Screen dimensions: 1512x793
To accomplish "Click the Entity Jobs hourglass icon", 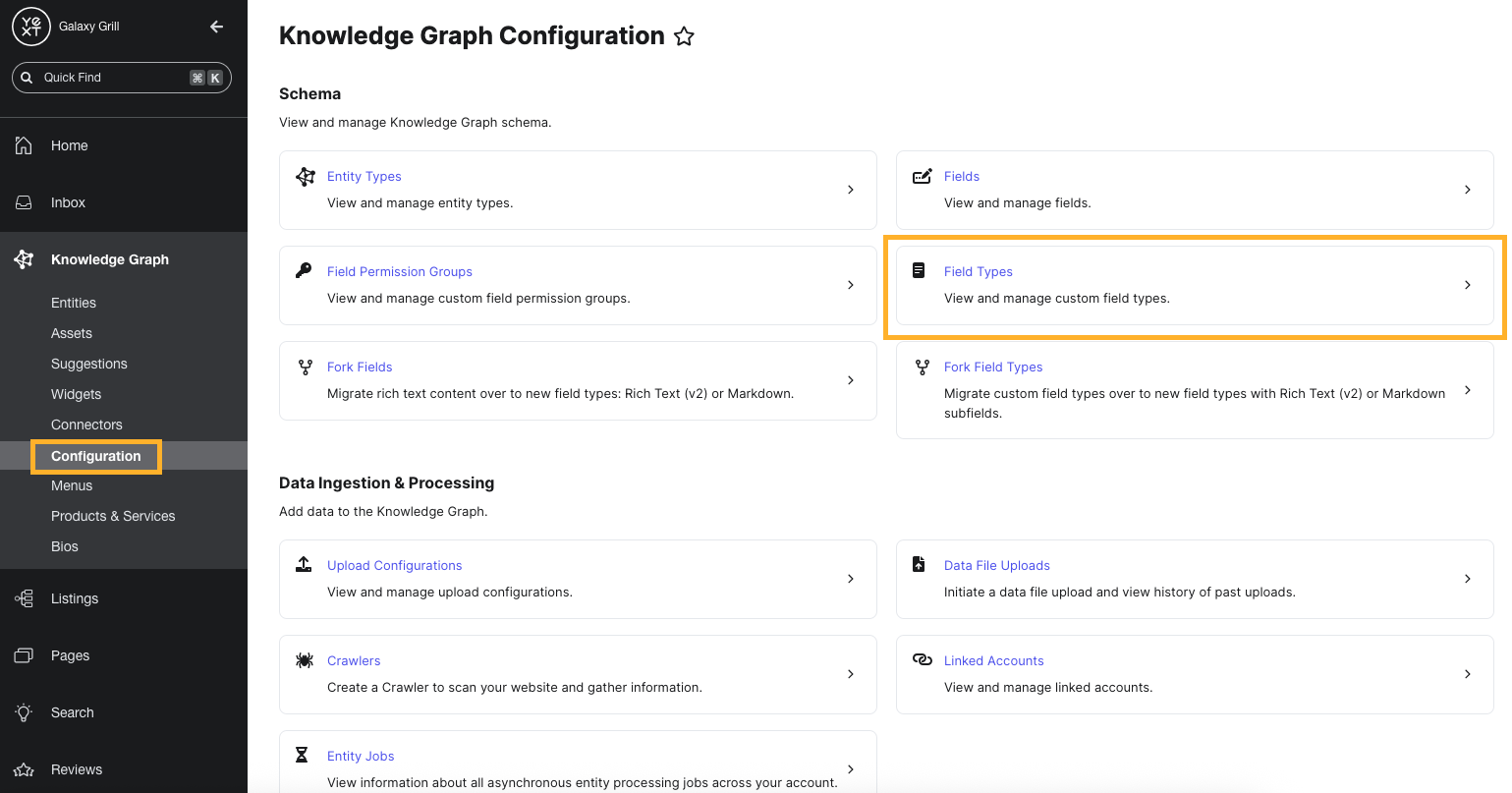I will [305, 755].
